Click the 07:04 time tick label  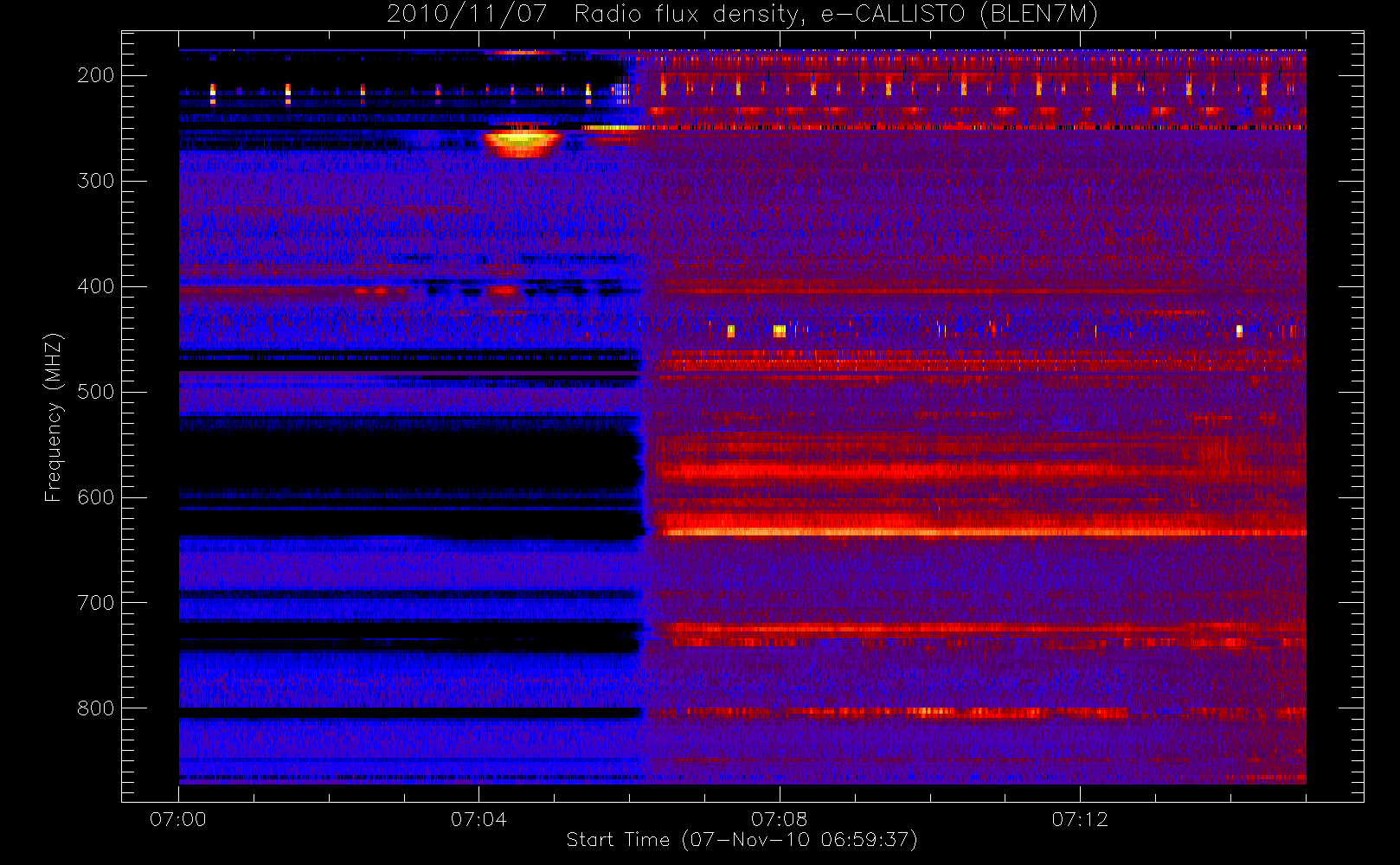point(478,819)
